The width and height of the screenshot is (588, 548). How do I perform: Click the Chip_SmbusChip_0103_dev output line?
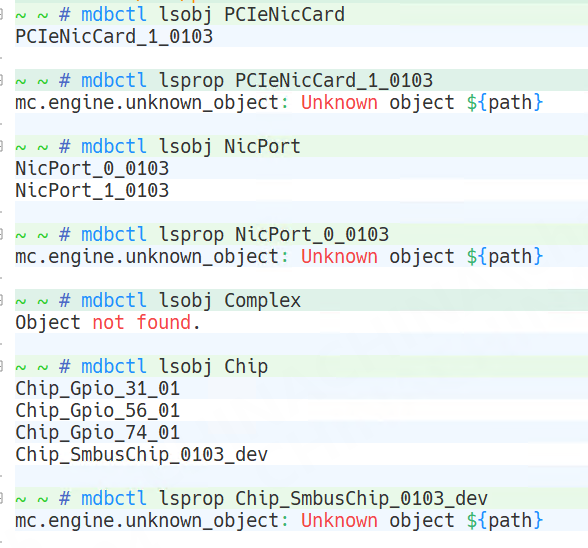(x=141, y=455)
